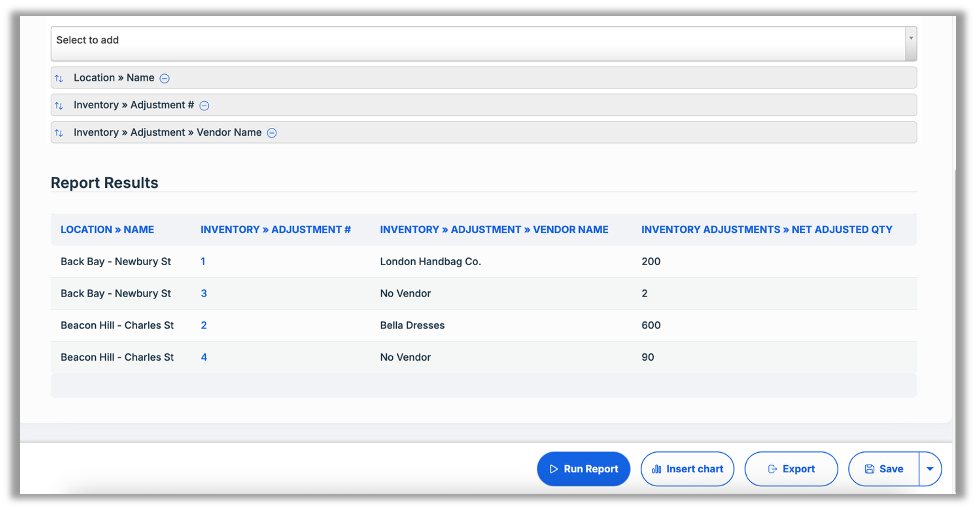The height and width of the screenshot is (510, 976).
Task: Expand the Save options arrow
Action: pos(930,469)
